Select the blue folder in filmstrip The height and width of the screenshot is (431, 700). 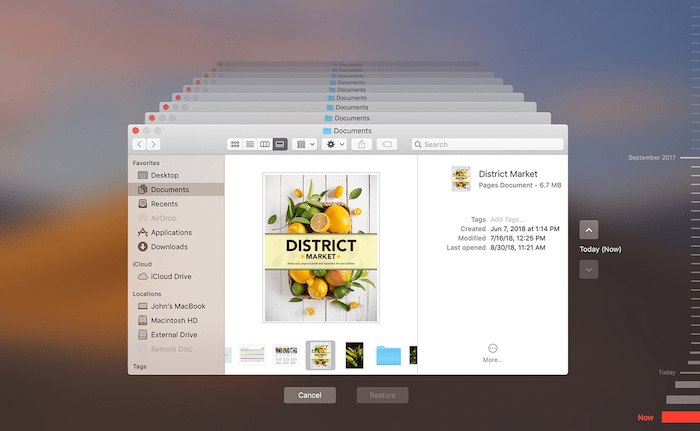coord(388,355)
